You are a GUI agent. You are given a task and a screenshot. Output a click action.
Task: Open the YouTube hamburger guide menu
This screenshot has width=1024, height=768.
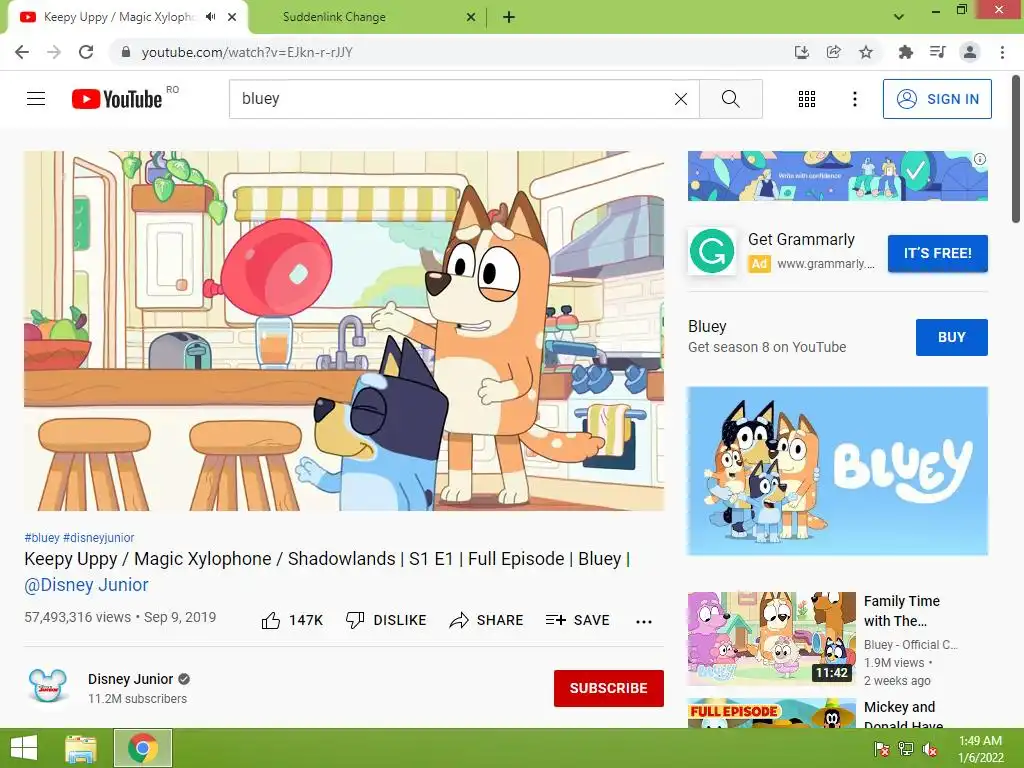point(36,99)
